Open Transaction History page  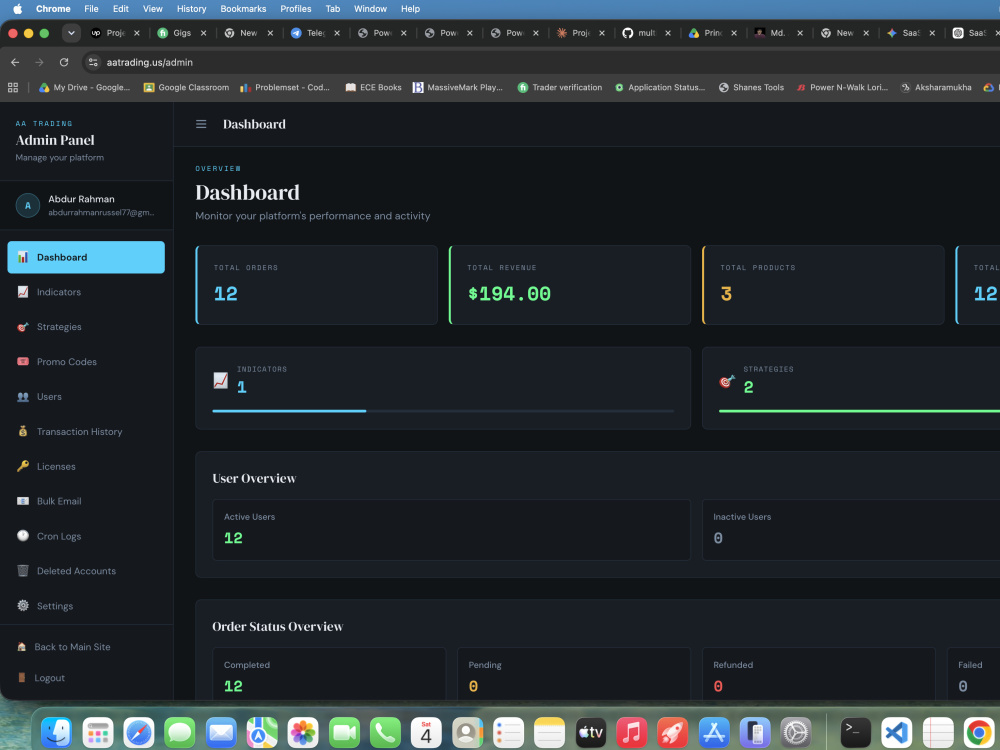(86, 432)
